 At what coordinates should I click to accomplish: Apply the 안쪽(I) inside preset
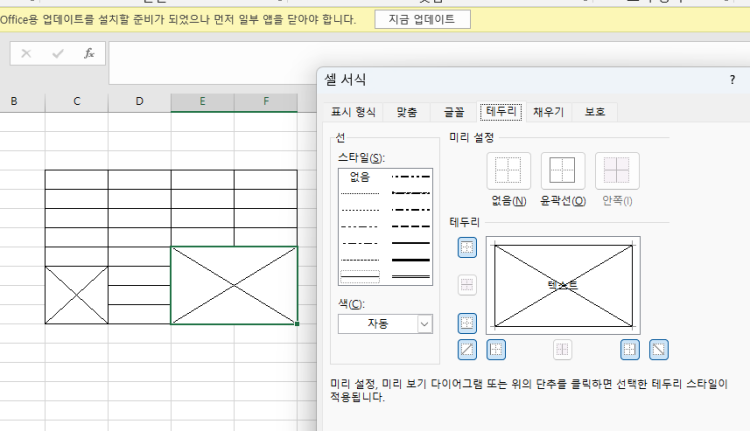pos(617,171)
